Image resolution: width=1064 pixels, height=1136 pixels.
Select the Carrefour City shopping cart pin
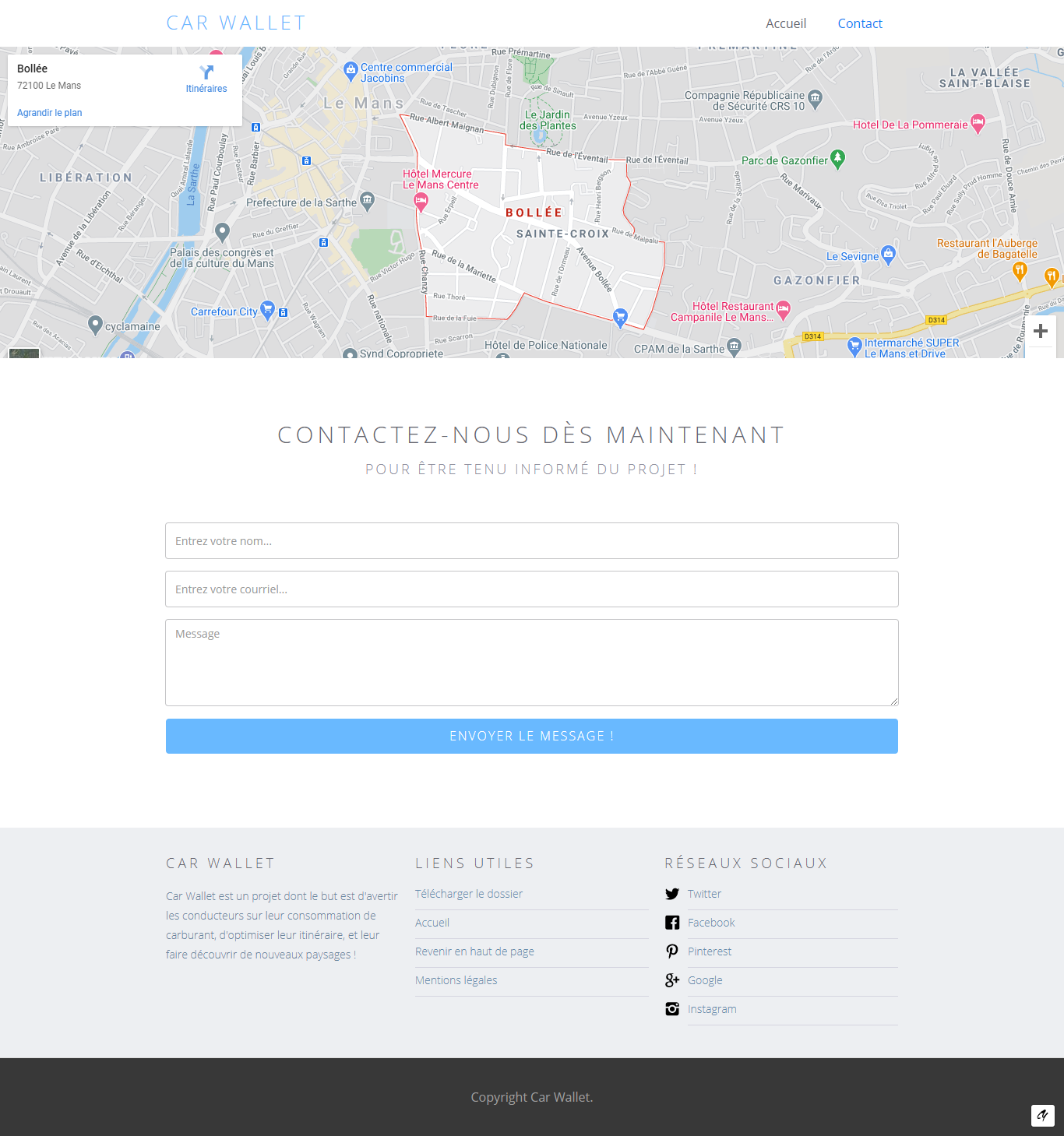[267, 309]
